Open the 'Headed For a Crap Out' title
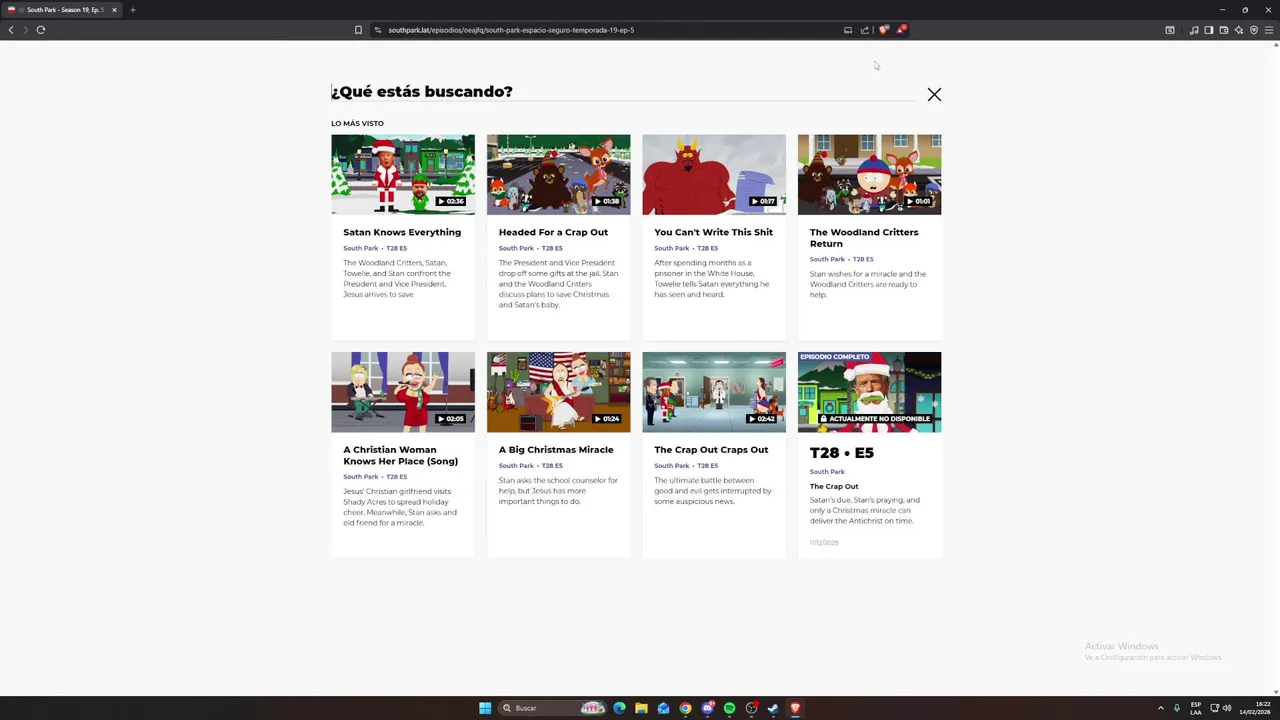Viewport: 1280px width, 720px height. point(553,232)
